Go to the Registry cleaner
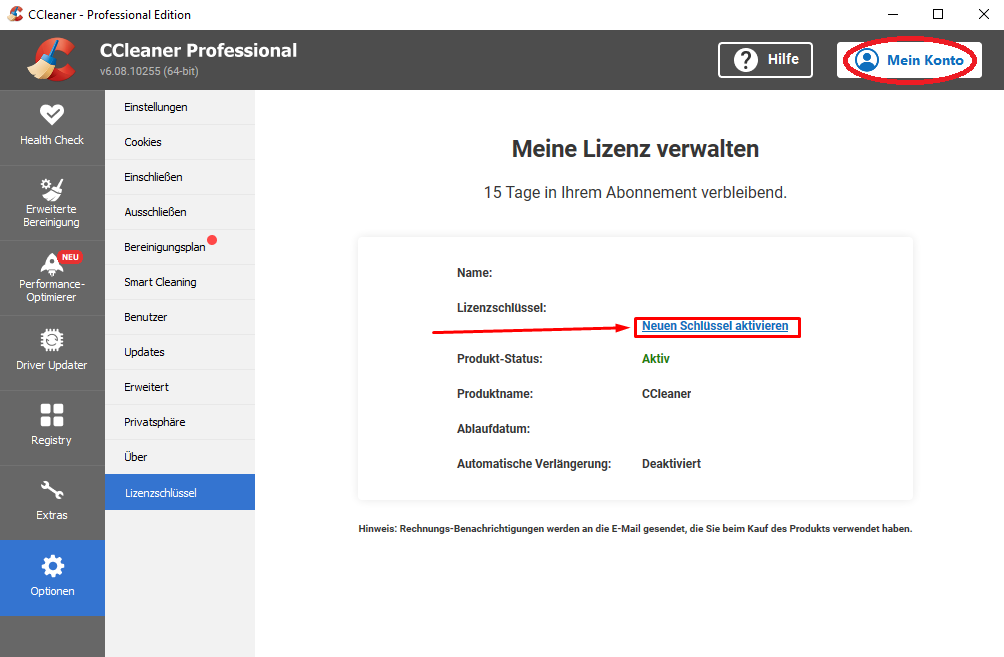This screenshot has height=657, width=1004. 52,428
